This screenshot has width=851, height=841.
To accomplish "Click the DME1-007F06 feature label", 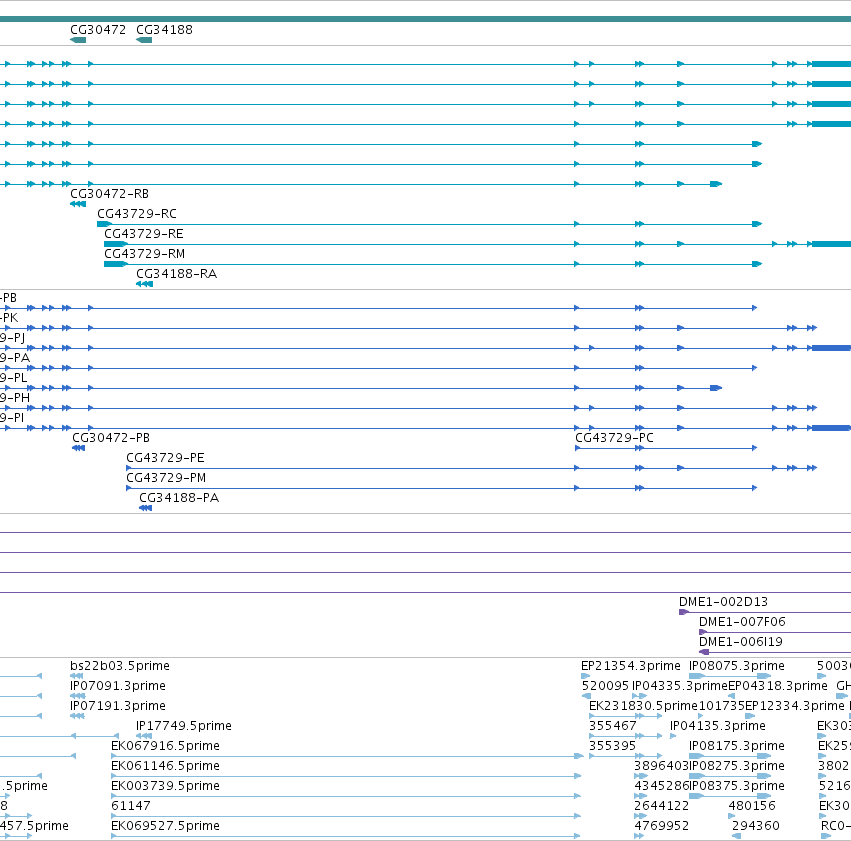I will (742, 622).
